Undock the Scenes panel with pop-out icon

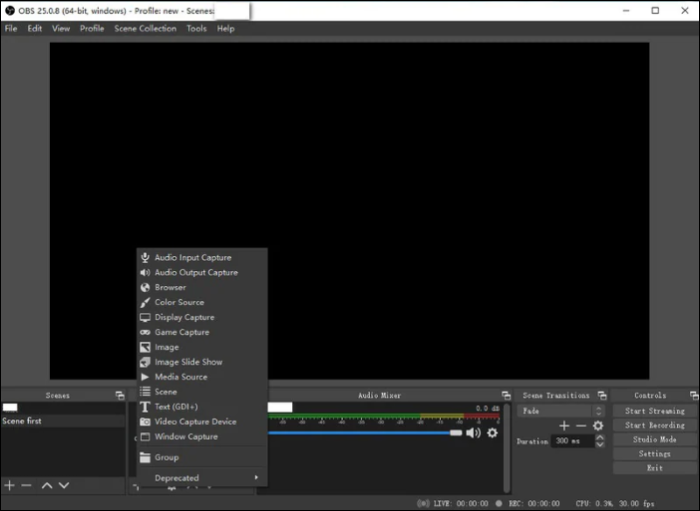pos(119,396)
